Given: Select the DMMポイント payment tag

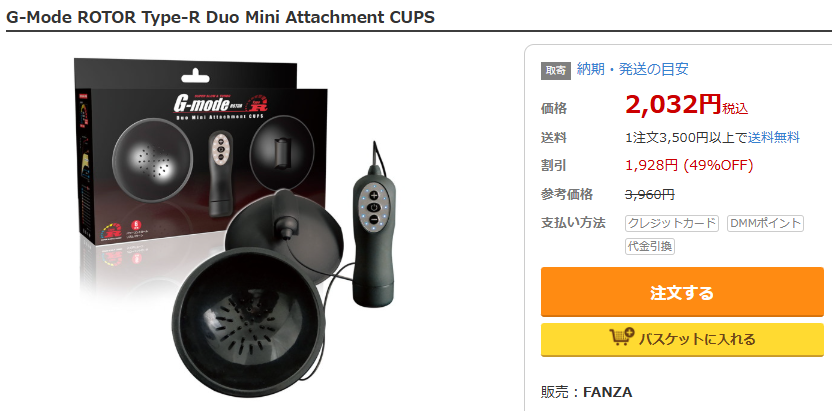Looking at the screenshot, I should [x=765, y=223].
